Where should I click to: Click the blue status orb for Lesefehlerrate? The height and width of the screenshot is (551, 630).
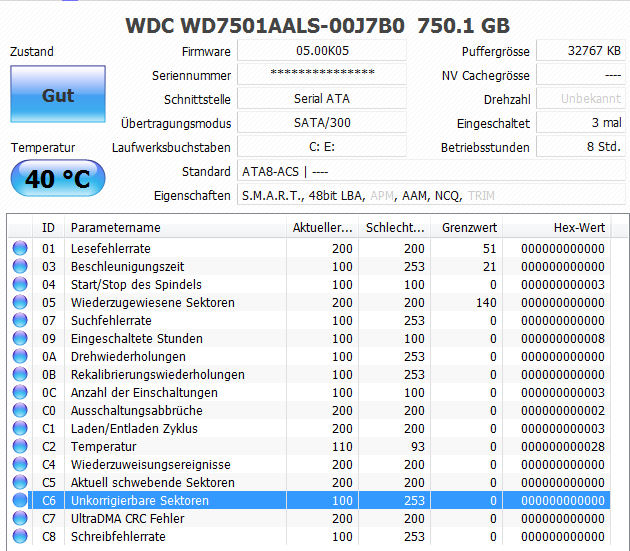[20, 248]
